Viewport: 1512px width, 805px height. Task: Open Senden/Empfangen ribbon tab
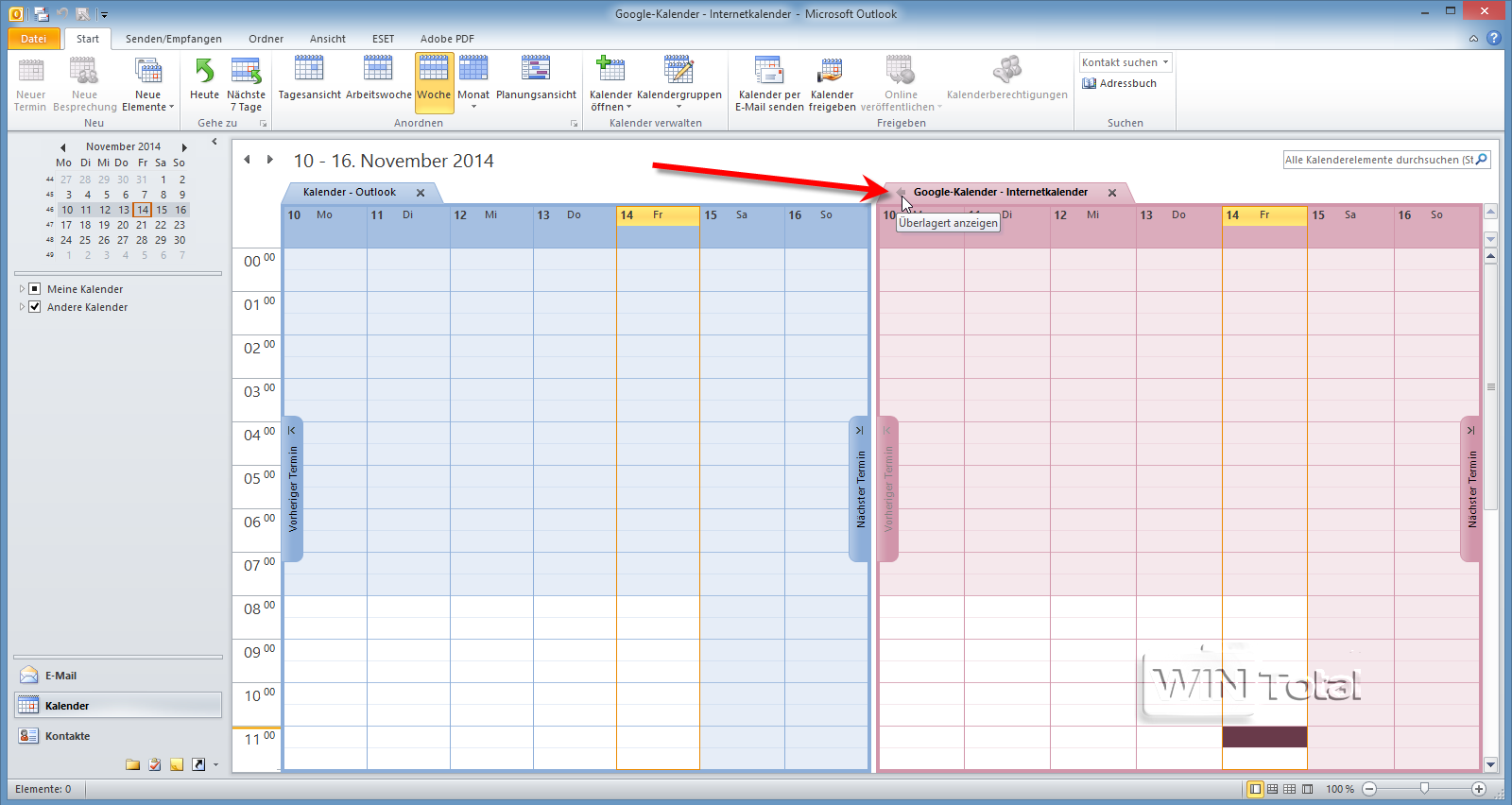point(174,39)
